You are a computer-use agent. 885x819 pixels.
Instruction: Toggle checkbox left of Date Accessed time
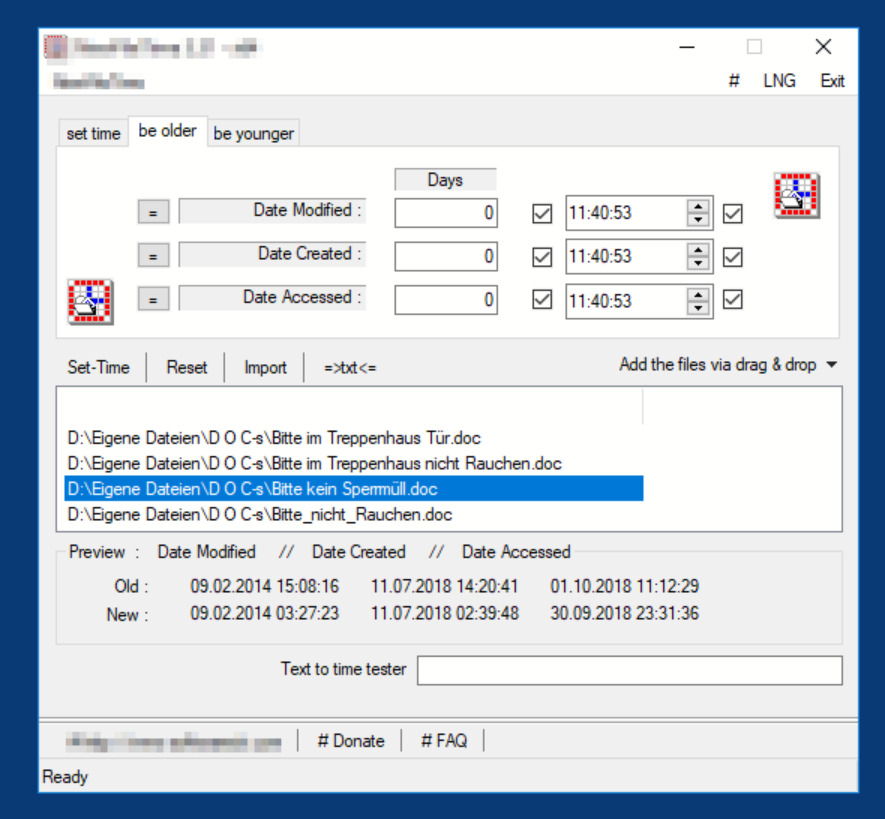[542, 300]
